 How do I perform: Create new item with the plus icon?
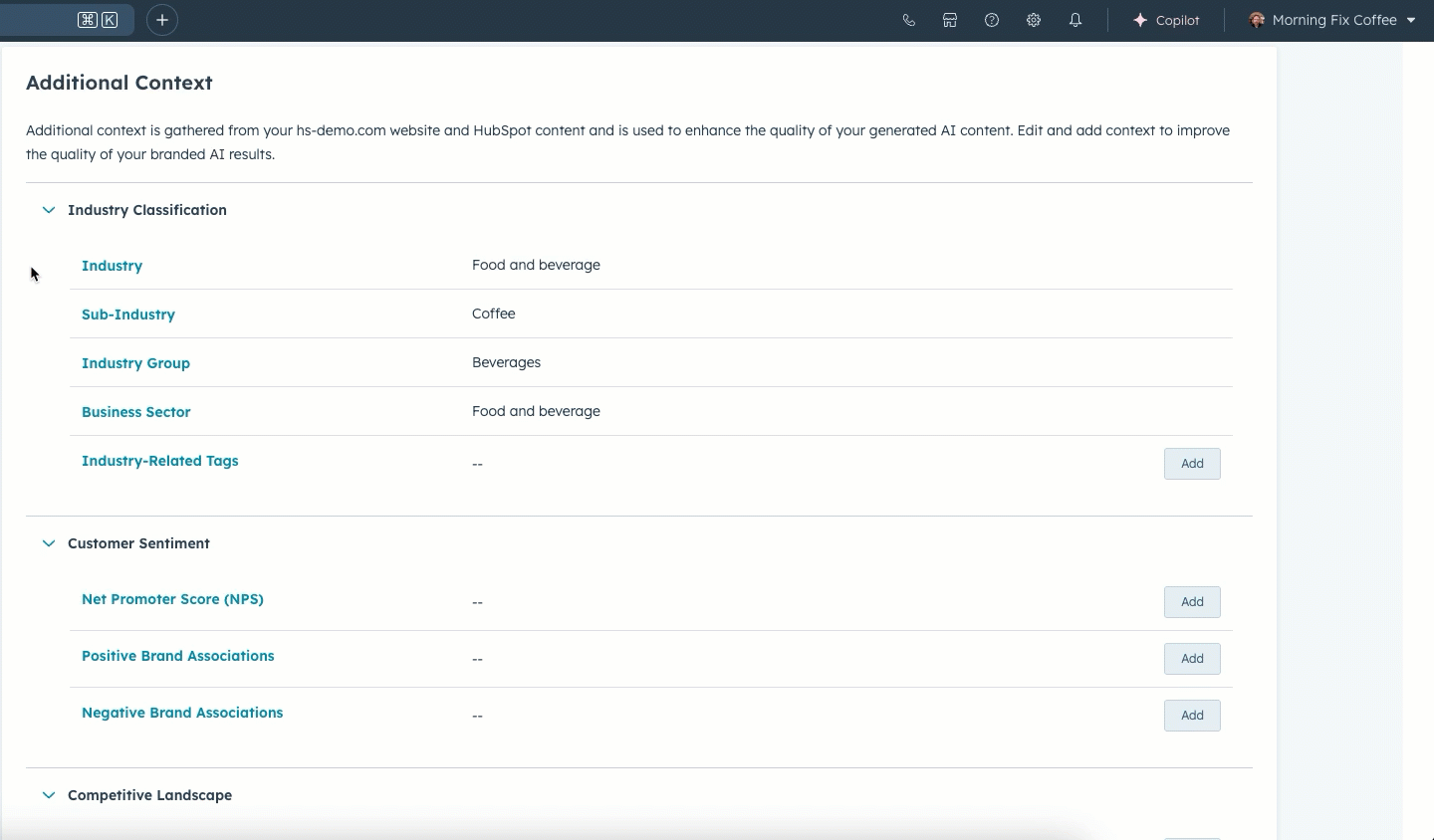click(x=161, y=20)
